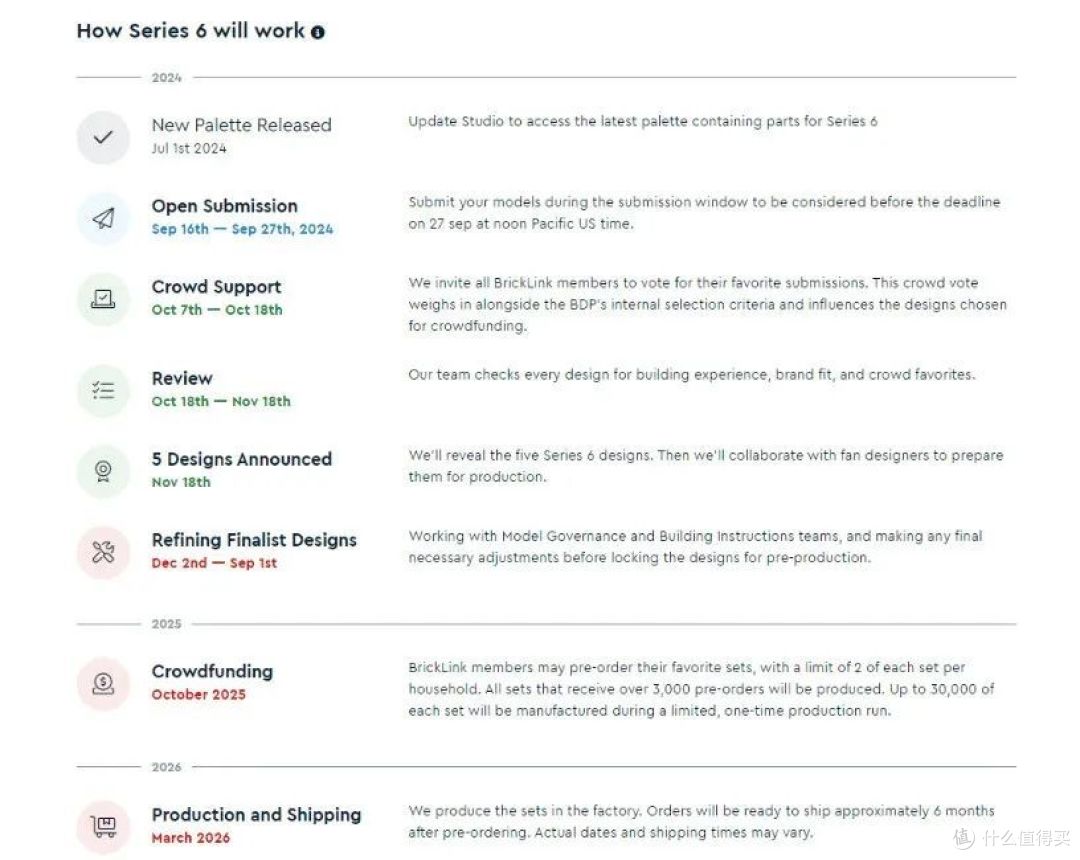Viewport: 1080px width, 860px height.
Task: Select the Crowd Support heading
Action: coord(216,286)
